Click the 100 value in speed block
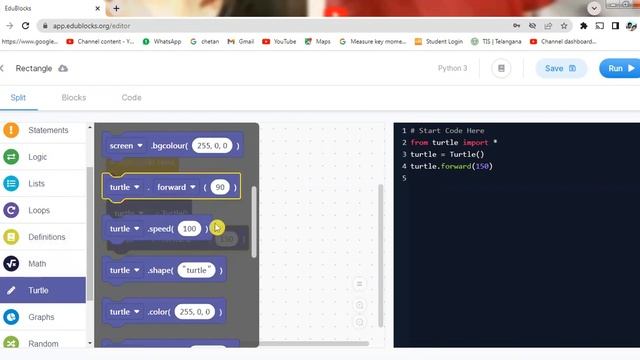This screenshot has width=640, height=360. pyautogui.click(x=189, y=229)
